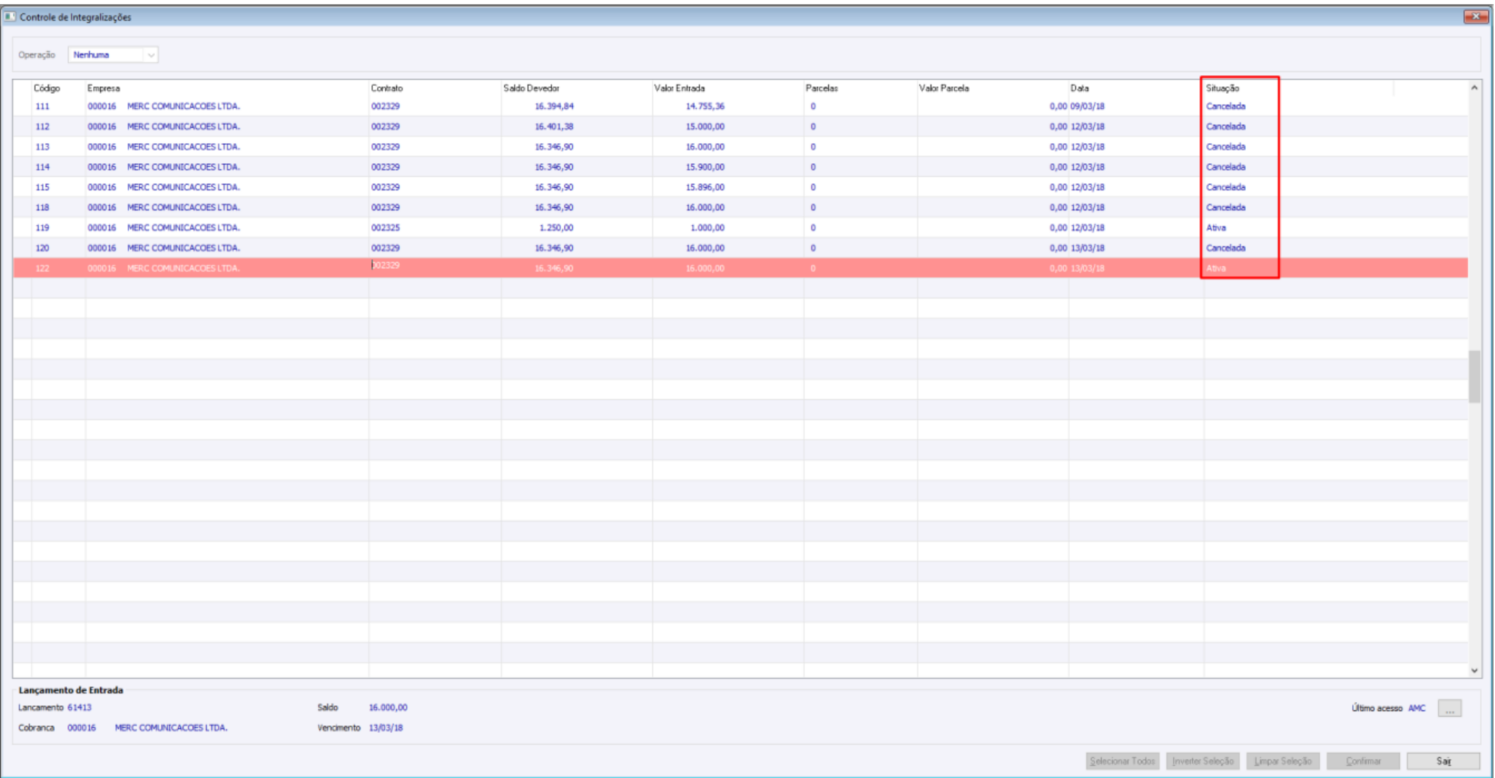The image size is (1495, 778).
Task: Click the Lançamento value 61413
Action: pos(80,707)
